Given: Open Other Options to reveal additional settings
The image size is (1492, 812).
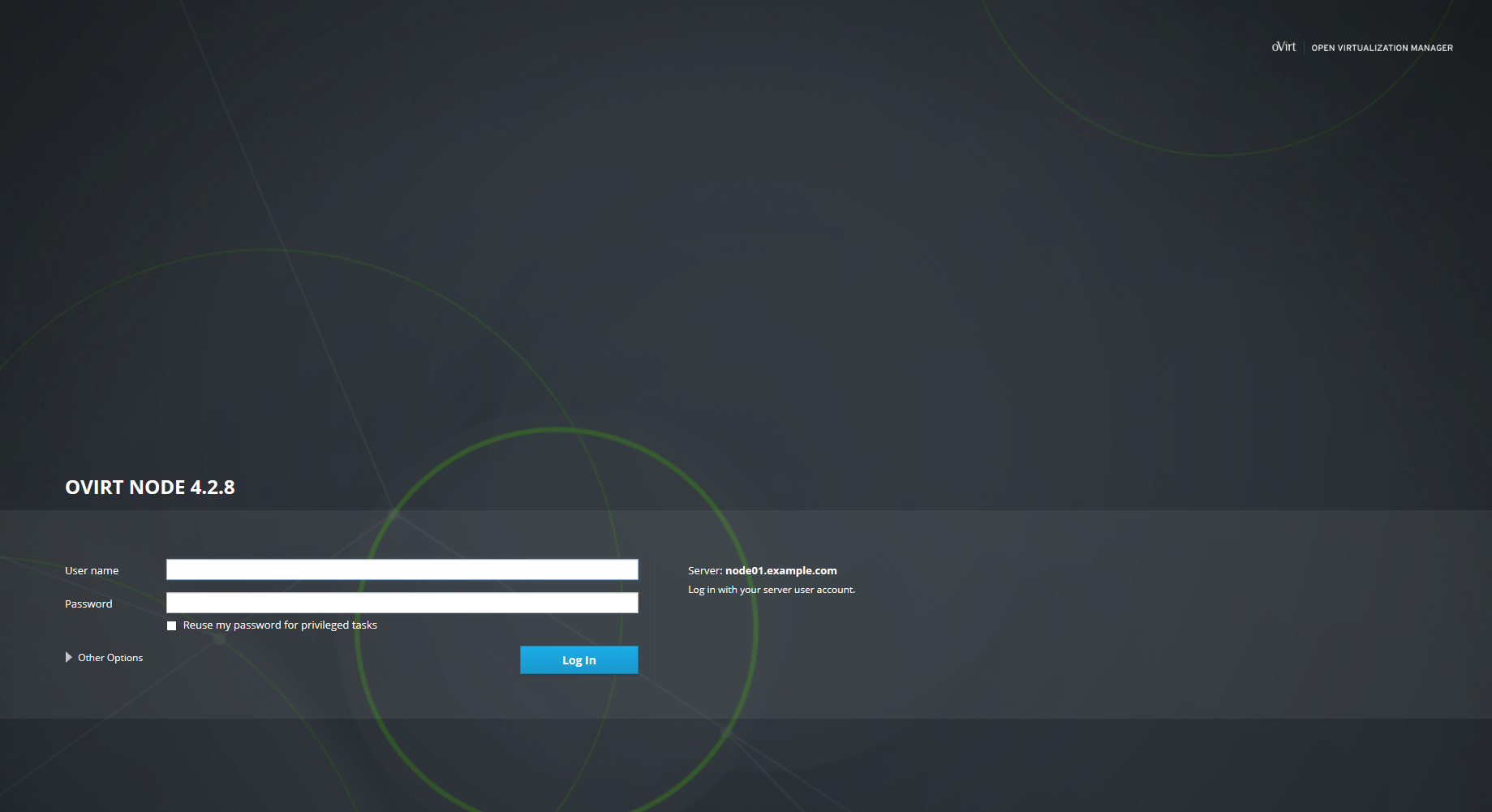Looking at the screenshot, I should click(110, 657).
